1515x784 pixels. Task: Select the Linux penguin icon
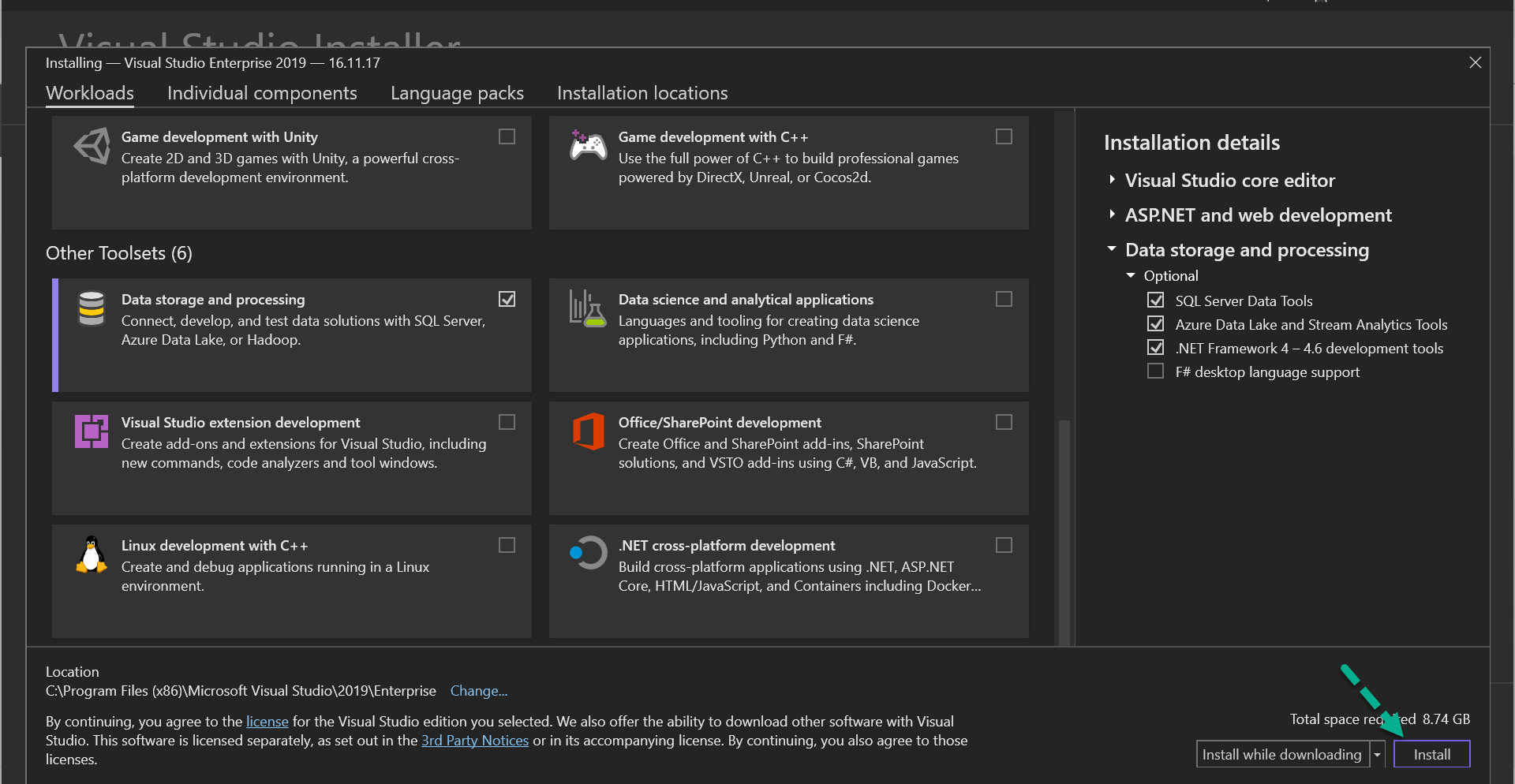click(x=92, y=554)
